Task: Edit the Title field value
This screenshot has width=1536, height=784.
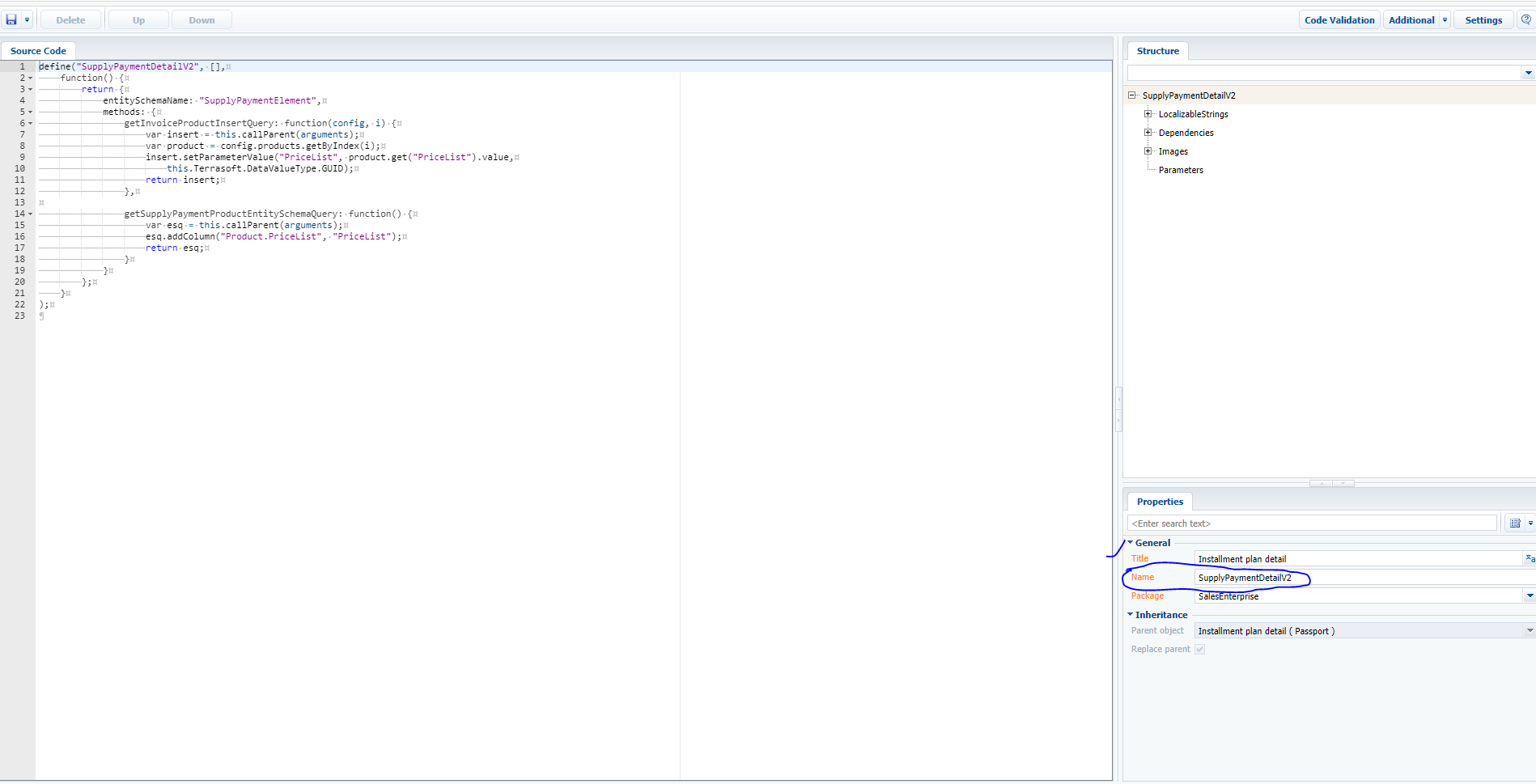Action: [x=1359, y=559]
